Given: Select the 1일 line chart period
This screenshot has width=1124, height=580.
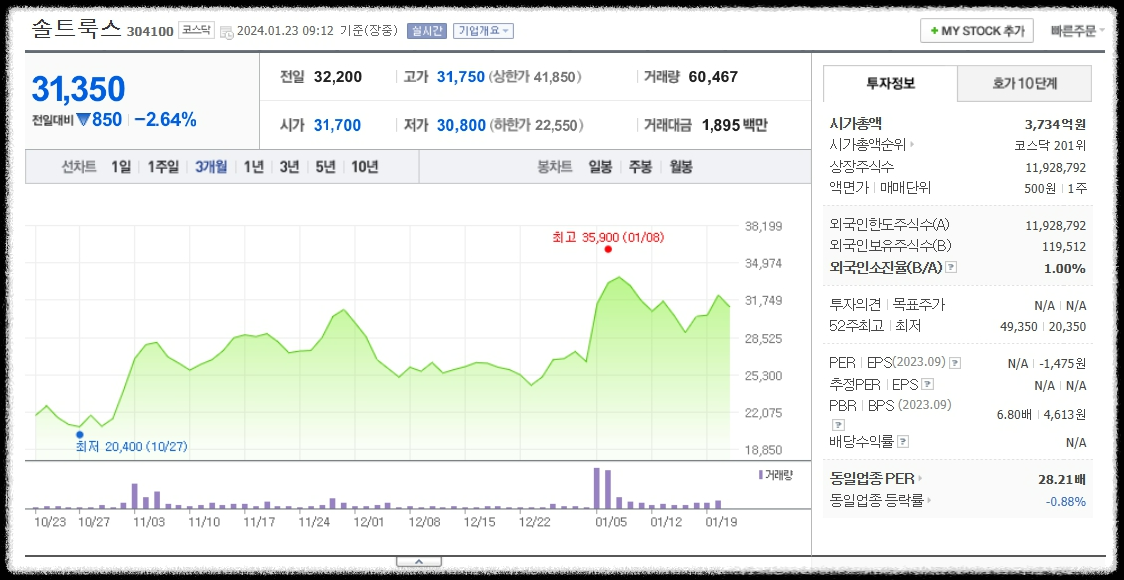Looking at the screenshot, I should [x=121, y=167].
